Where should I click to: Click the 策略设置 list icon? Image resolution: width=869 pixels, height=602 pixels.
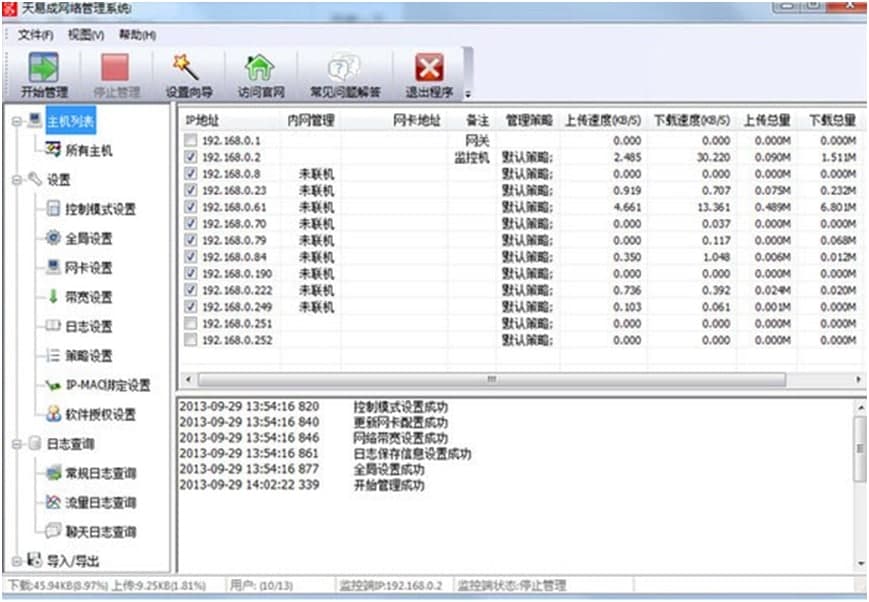coord(53,355)
